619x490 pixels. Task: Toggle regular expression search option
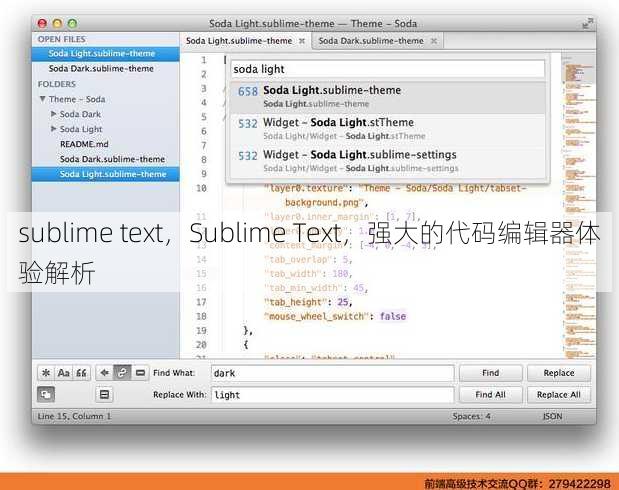coord(46,373)
